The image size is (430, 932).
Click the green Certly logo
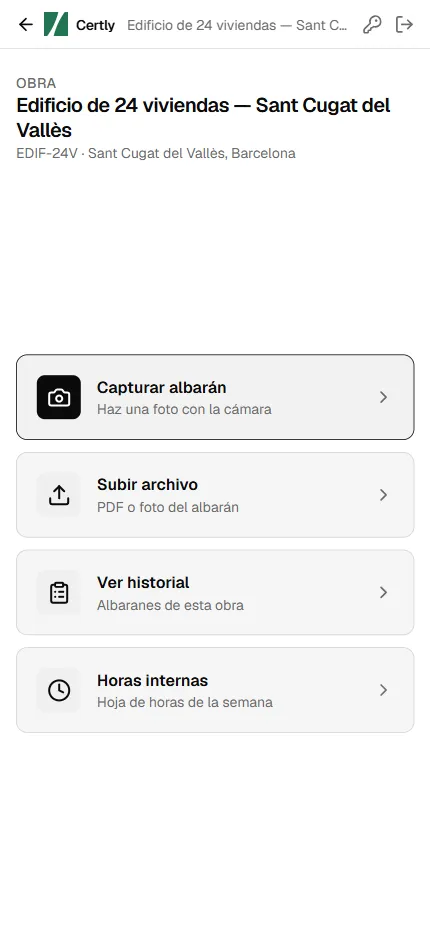pos(56,24)
